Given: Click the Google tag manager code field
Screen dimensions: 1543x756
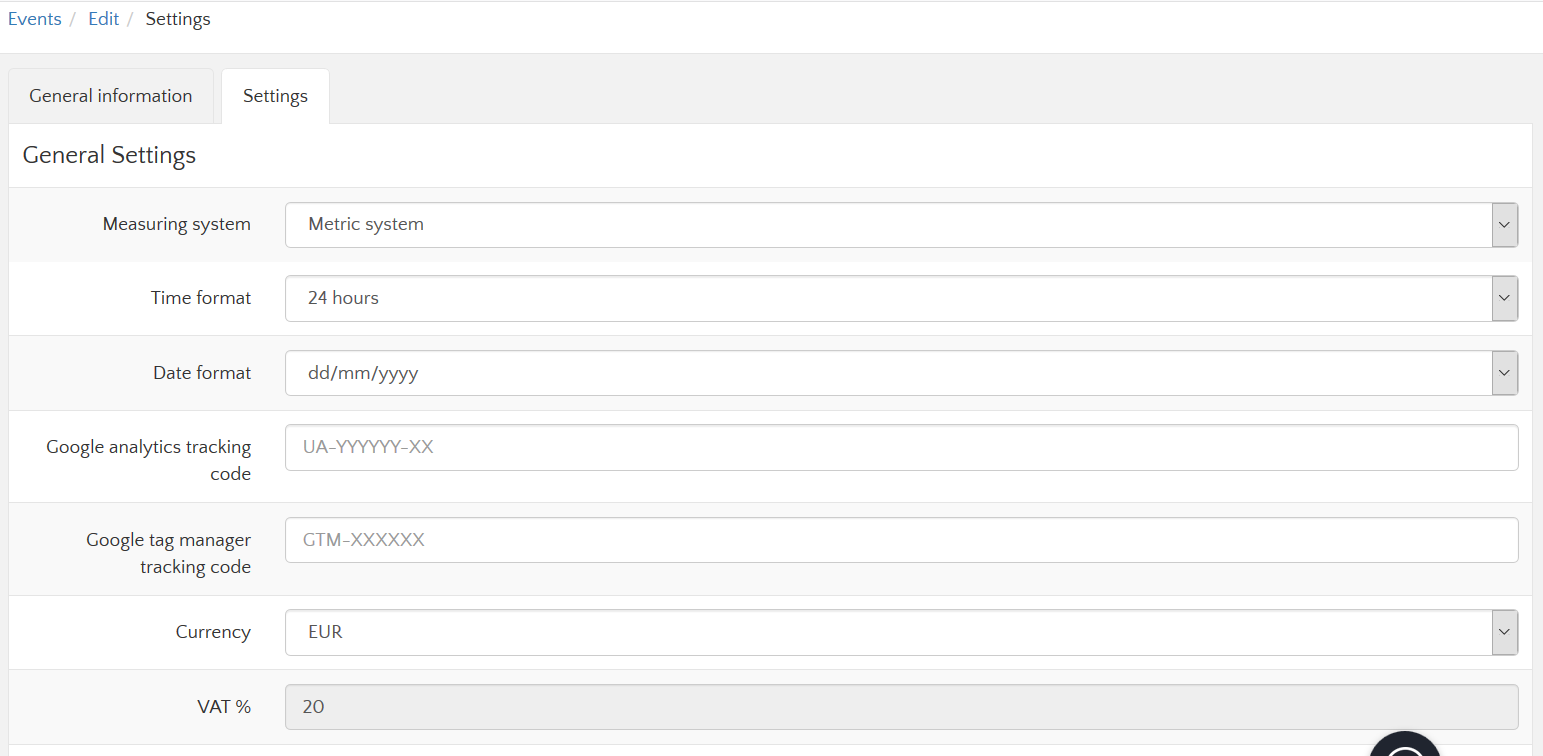Looking at the screenshot, I should [x=901, y=540].
